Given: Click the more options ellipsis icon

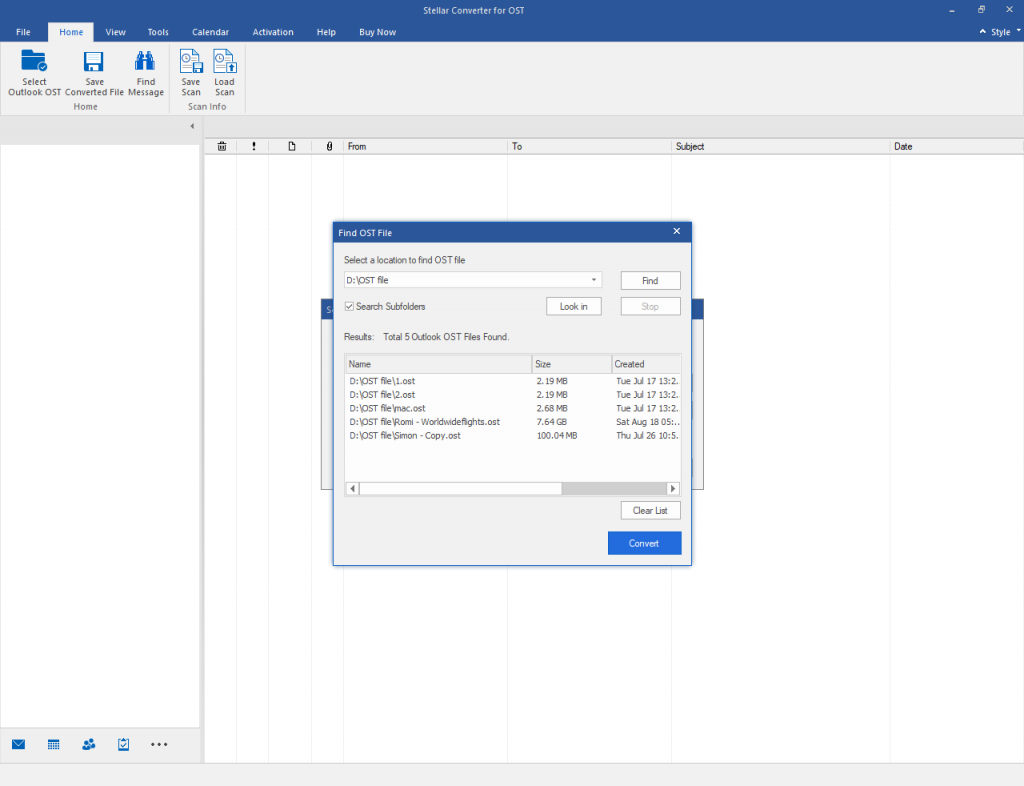Looking at the screenshot, I should click(159, 744).
